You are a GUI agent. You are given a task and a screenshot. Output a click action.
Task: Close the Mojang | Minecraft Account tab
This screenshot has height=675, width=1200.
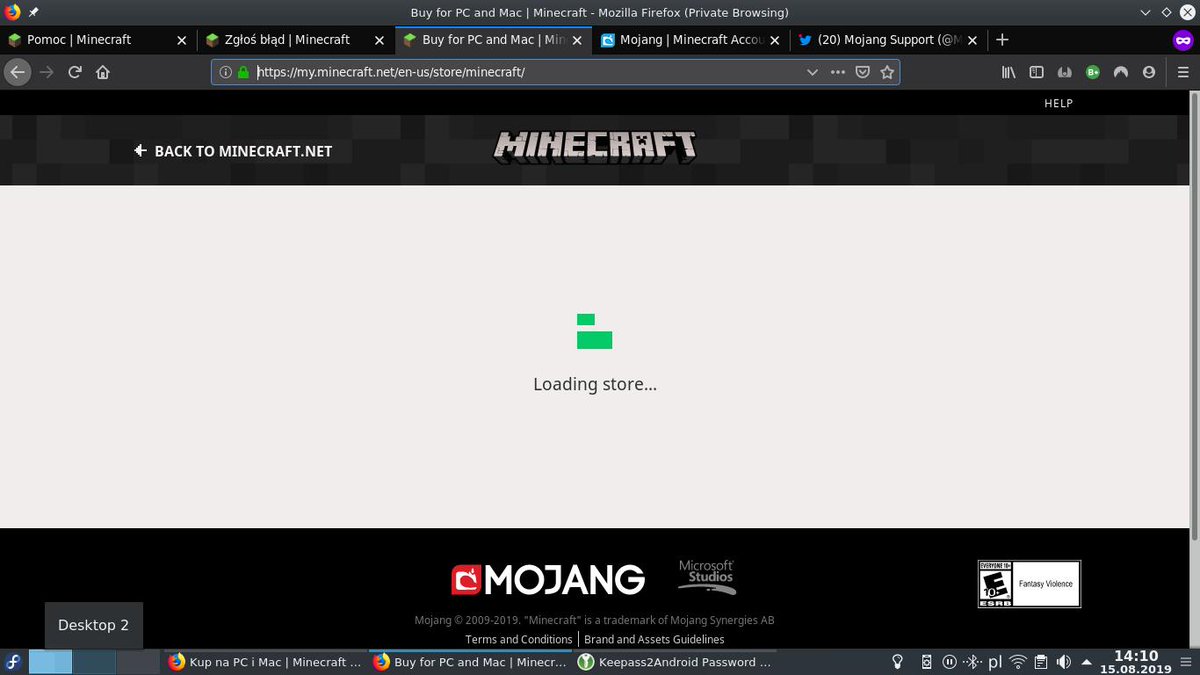point(775,40)
